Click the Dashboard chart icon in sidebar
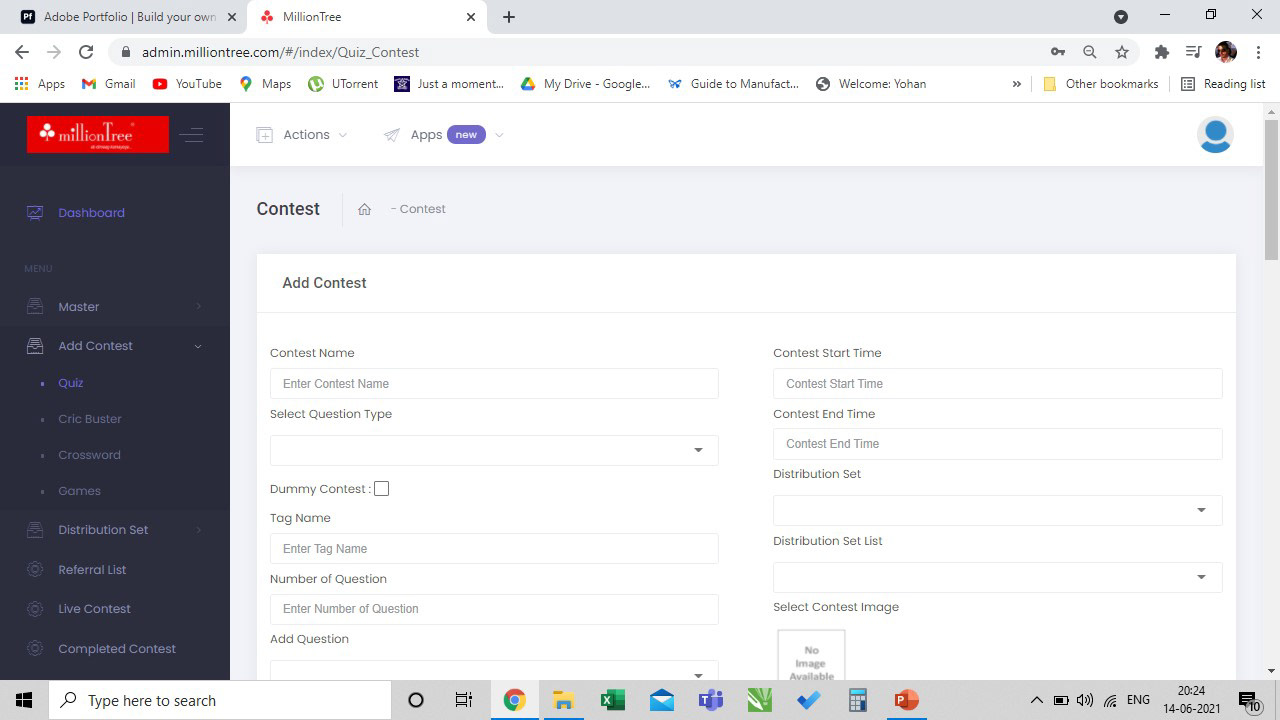This screenshot has height=720, width=1280. click(x=35, y=213)
